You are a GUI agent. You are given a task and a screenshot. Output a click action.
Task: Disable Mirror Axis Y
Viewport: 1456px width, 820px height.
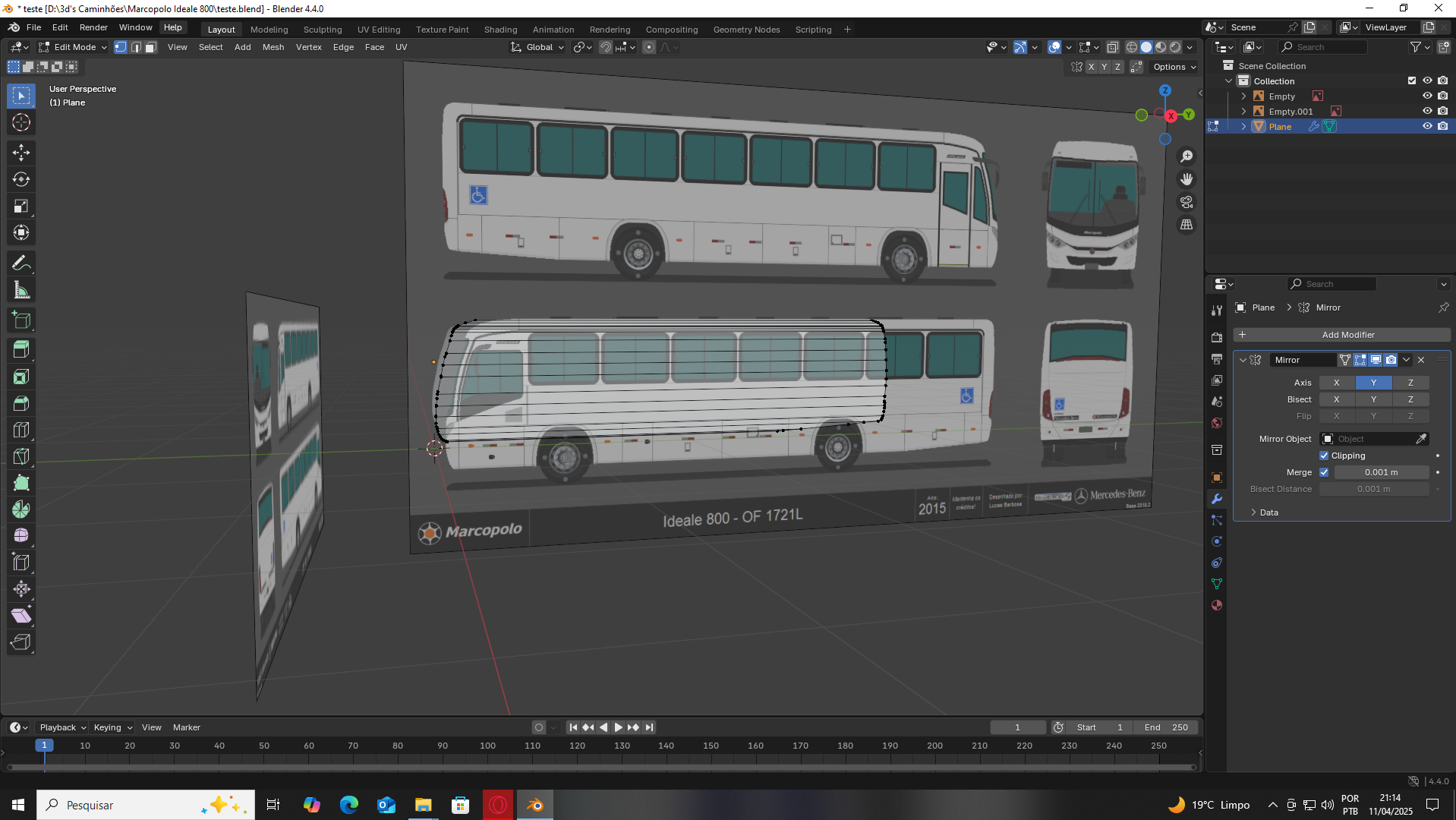pyautogui.click(x=1374, y=383)
